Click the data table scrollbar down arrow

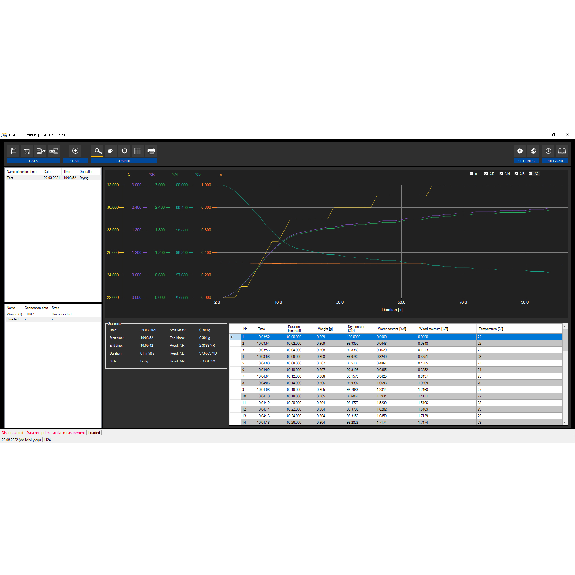[x=565, y=422]
